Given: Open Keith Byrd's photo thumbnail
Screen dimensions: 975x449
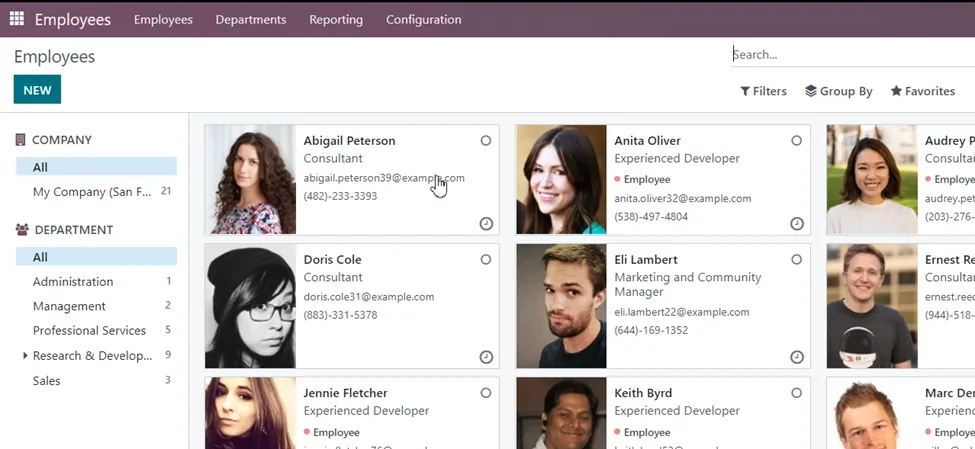Looking at the screenshot, I should point(561,413).
